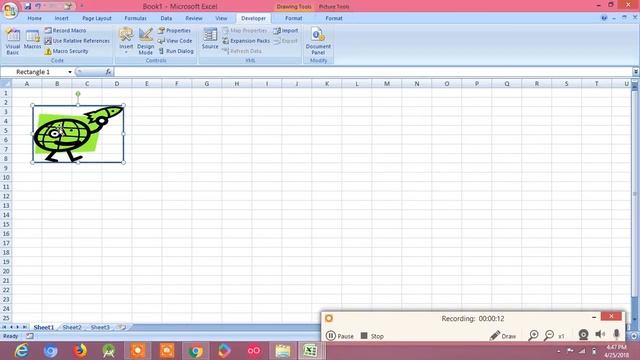
Task: Click the Insert Worksheet tab icon
Action: pyautogui.click(x=121, y=327)
